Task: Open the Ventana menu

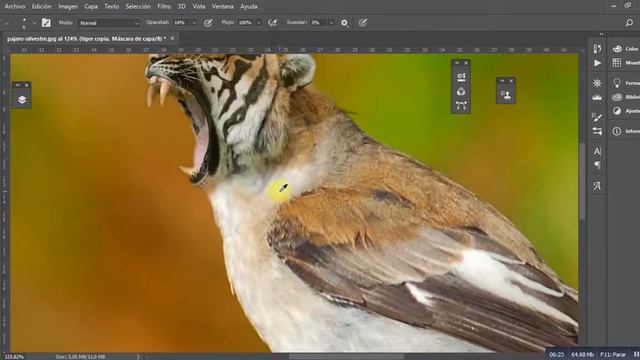Action: (222, 7)
